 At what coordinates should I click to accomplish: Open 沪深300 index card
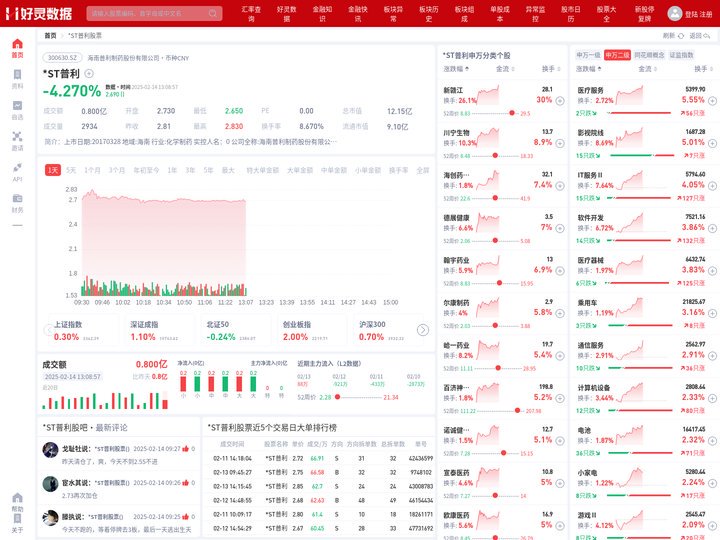386,331
